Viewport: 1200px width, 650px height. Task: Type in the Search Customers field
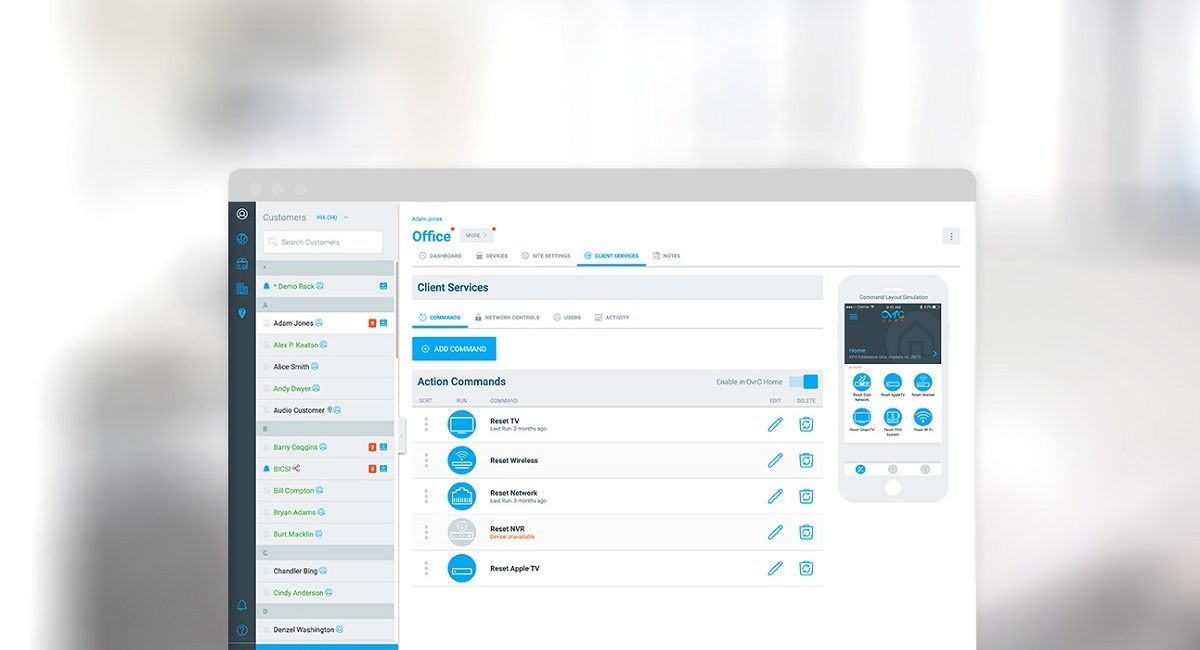(x=322, y=241)
